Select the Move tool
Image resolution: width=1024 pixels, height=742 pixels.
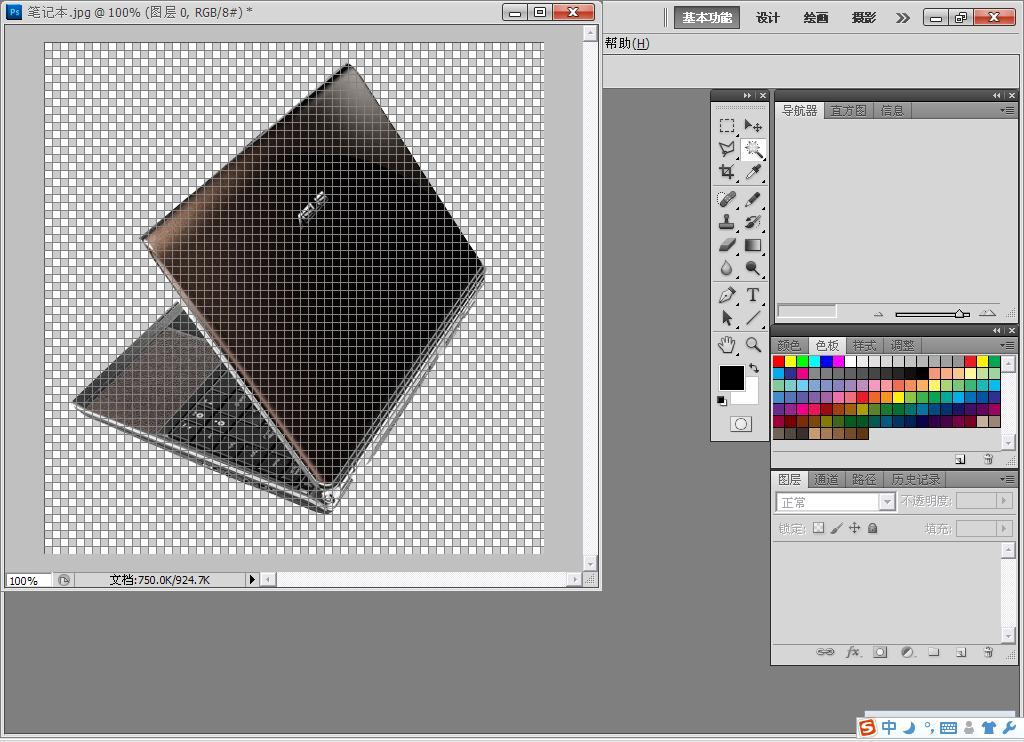(x=753, y=125)
